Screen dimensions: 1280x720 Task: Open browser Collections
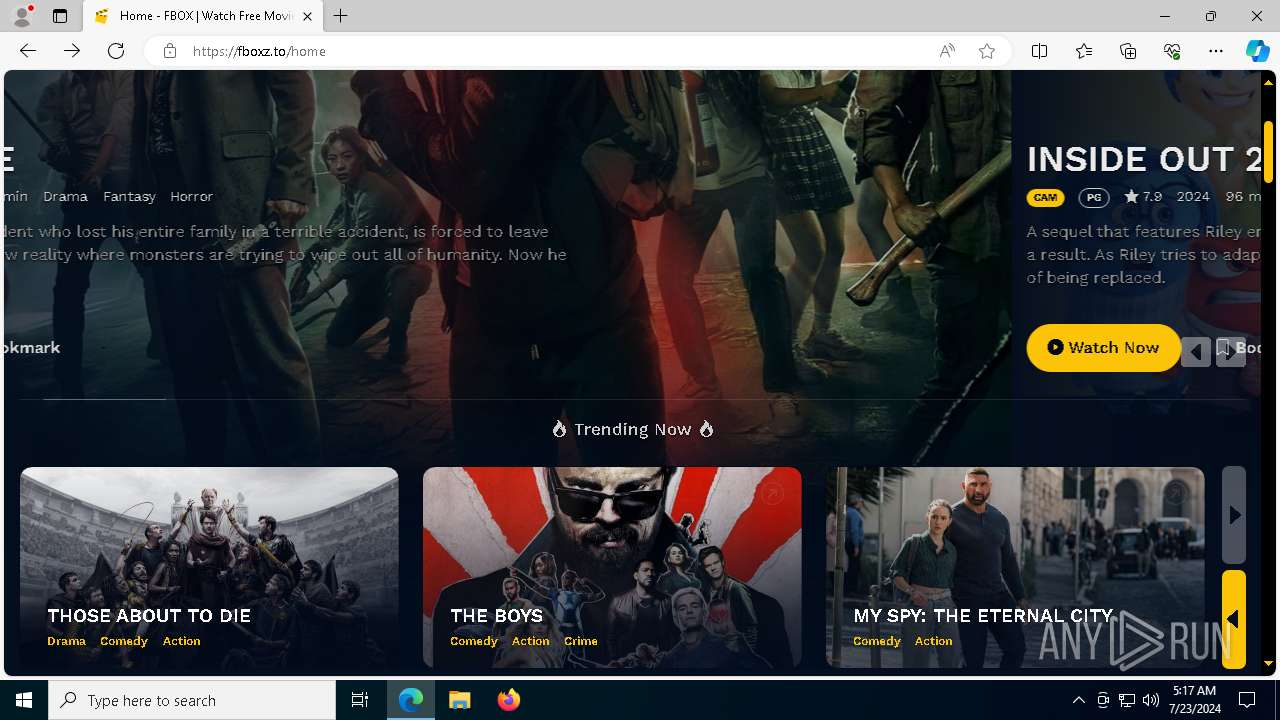[x=1128, y=51]
